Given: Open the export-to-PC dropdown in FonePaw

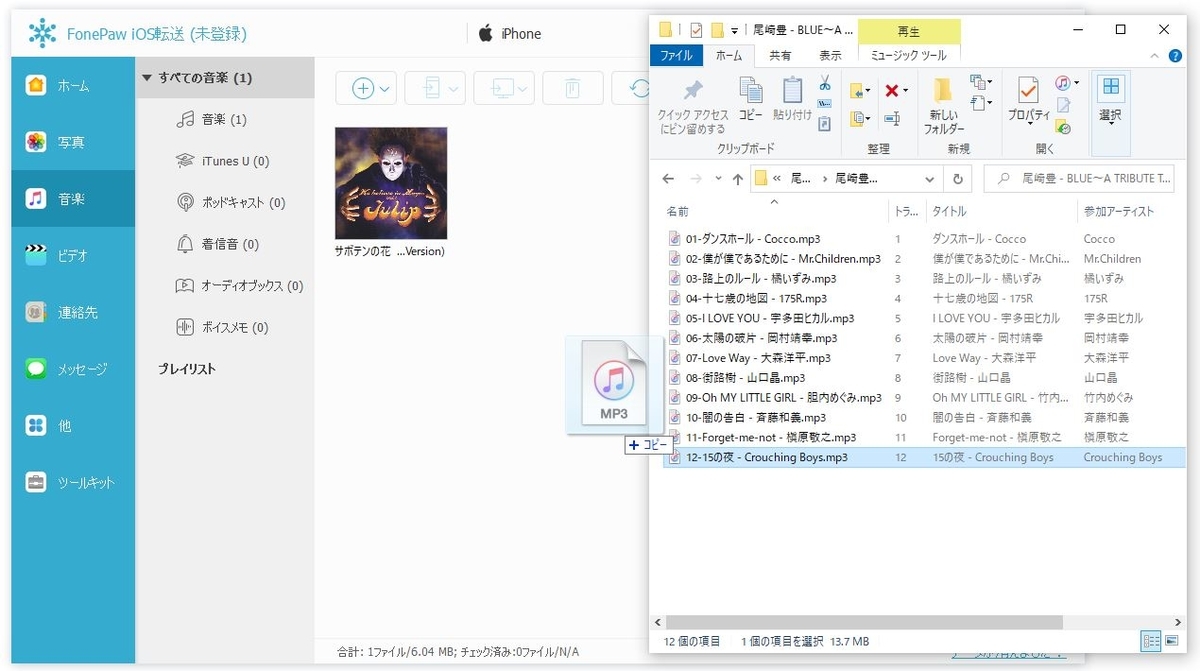Looking at the screenshot, I should point(505,88).
